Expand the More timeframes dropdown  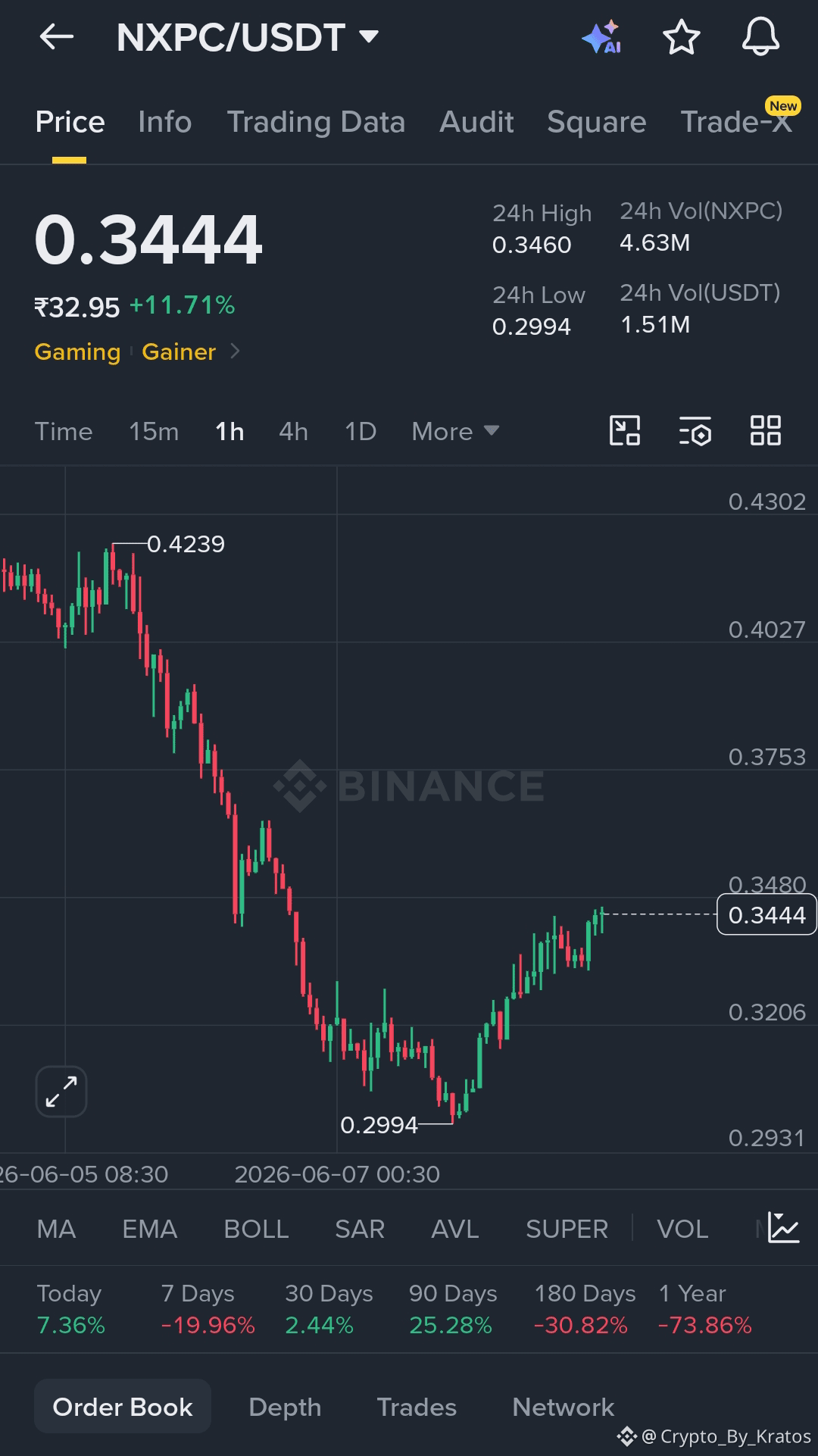pos(455,431)
